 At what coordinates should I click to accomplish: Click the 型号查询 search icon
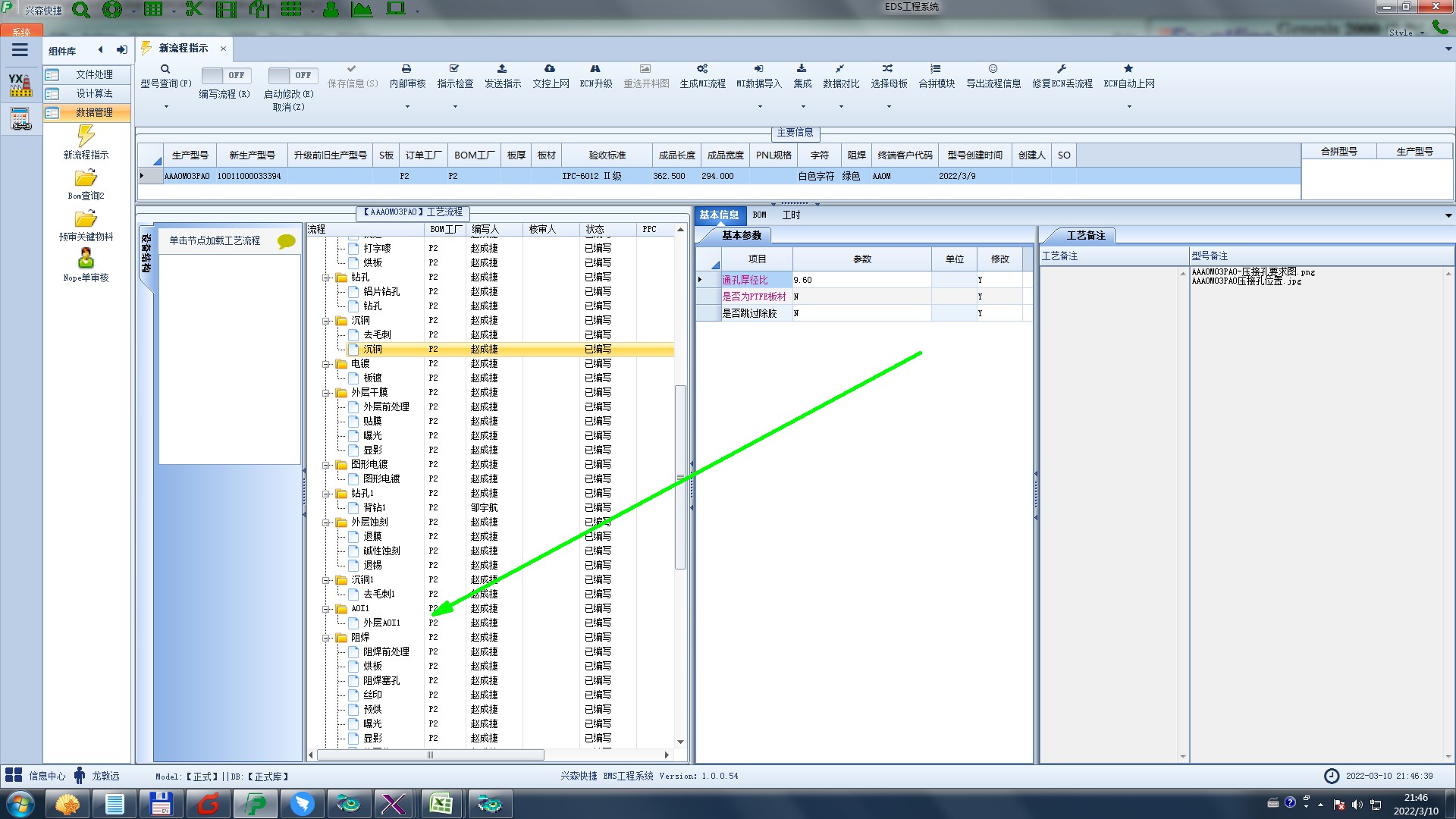(165, 69)
